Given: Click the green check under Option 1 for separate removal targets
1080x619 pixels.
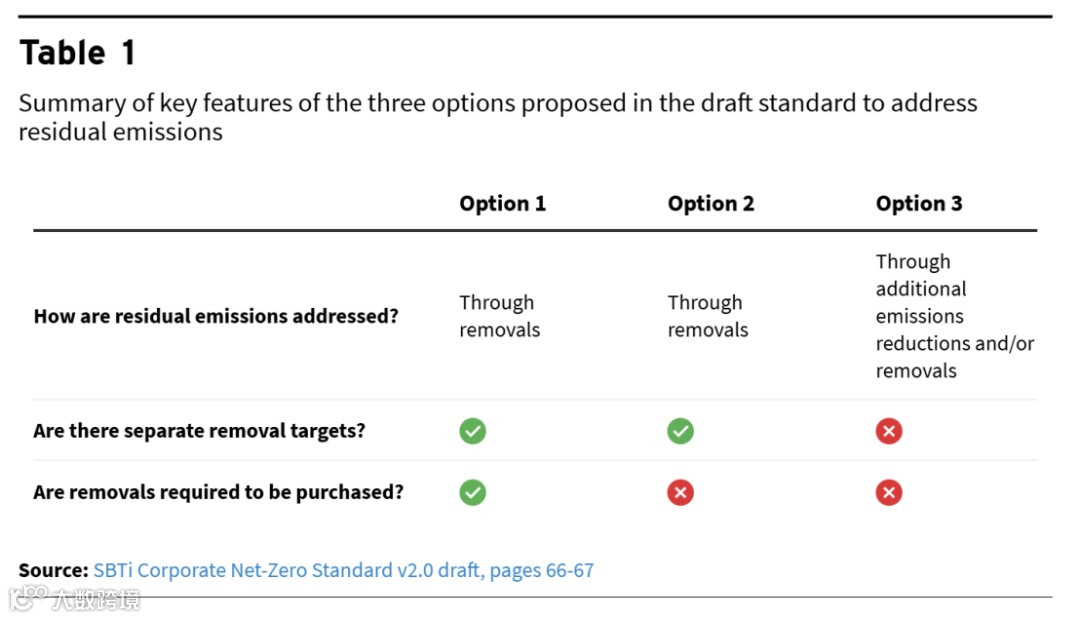Looking at the screenshot, I should pyautogui.click(x=472, y=431).
